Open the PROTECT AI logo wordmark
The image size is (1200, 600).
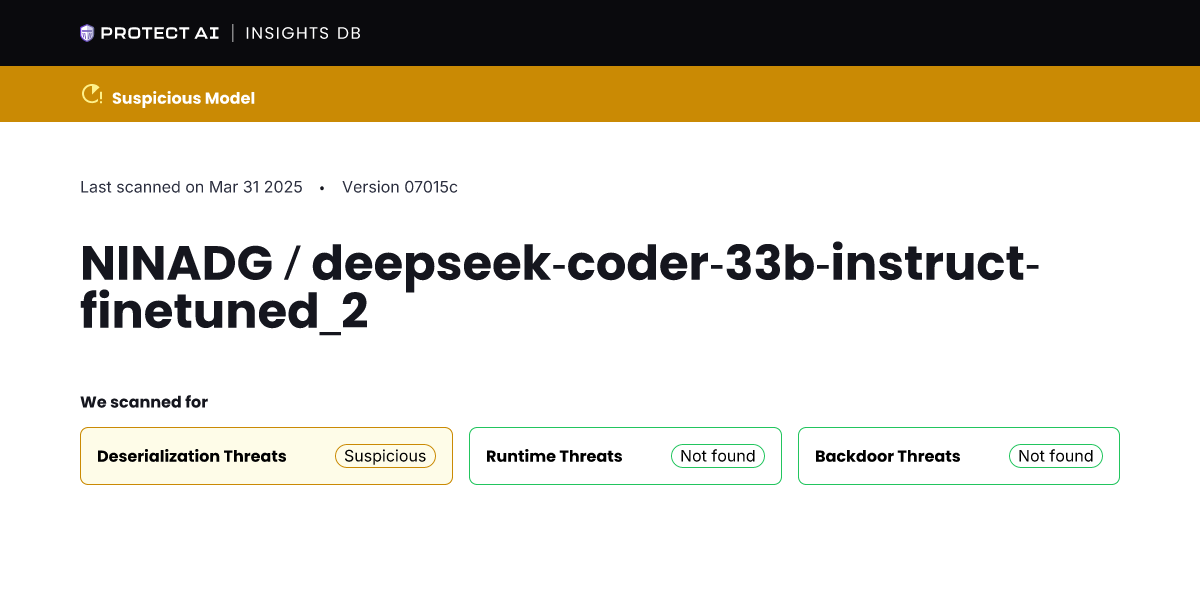158,32
